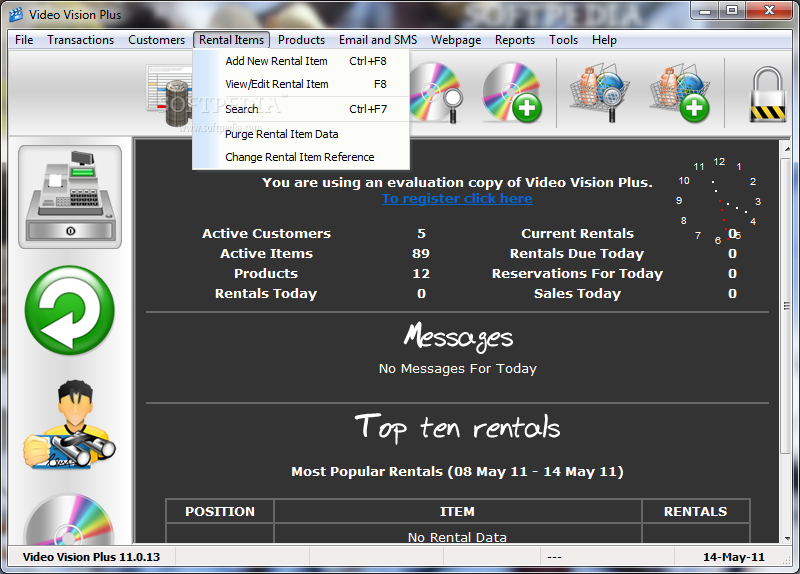Click the Messages heading
Image resolution: width=800 pixels, height=574 pixels.
point(458,336)
